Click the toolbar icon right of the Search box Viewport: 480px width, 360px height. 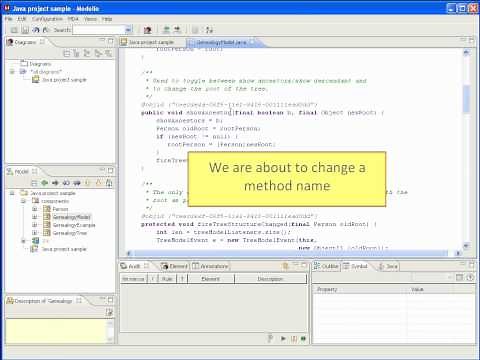pyautogui.click(x=147, y=30)
